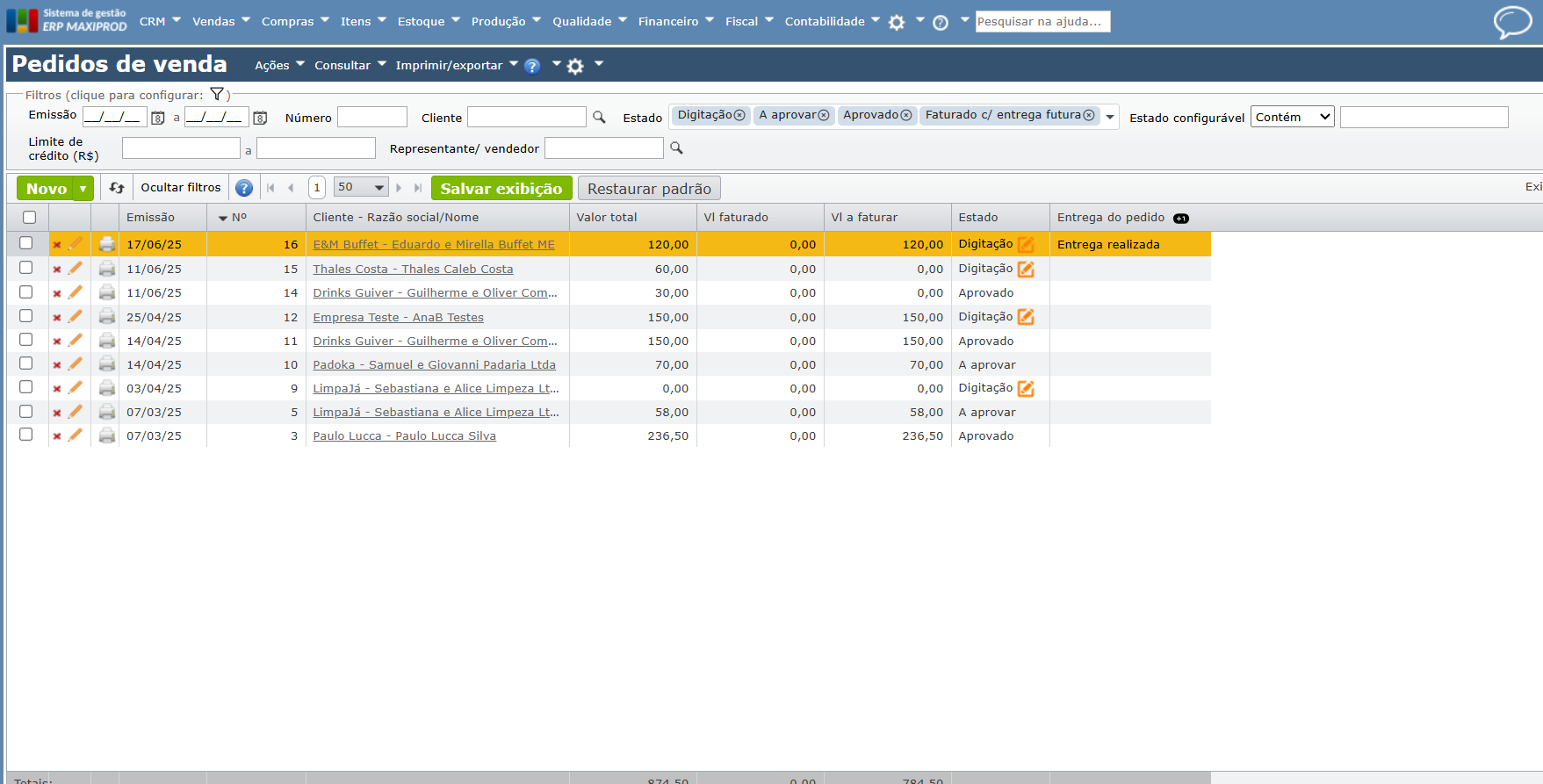This screenshot has height=784, width=1543.
Task: Open the Contém condition dropdown
Action: point(1293,117)
